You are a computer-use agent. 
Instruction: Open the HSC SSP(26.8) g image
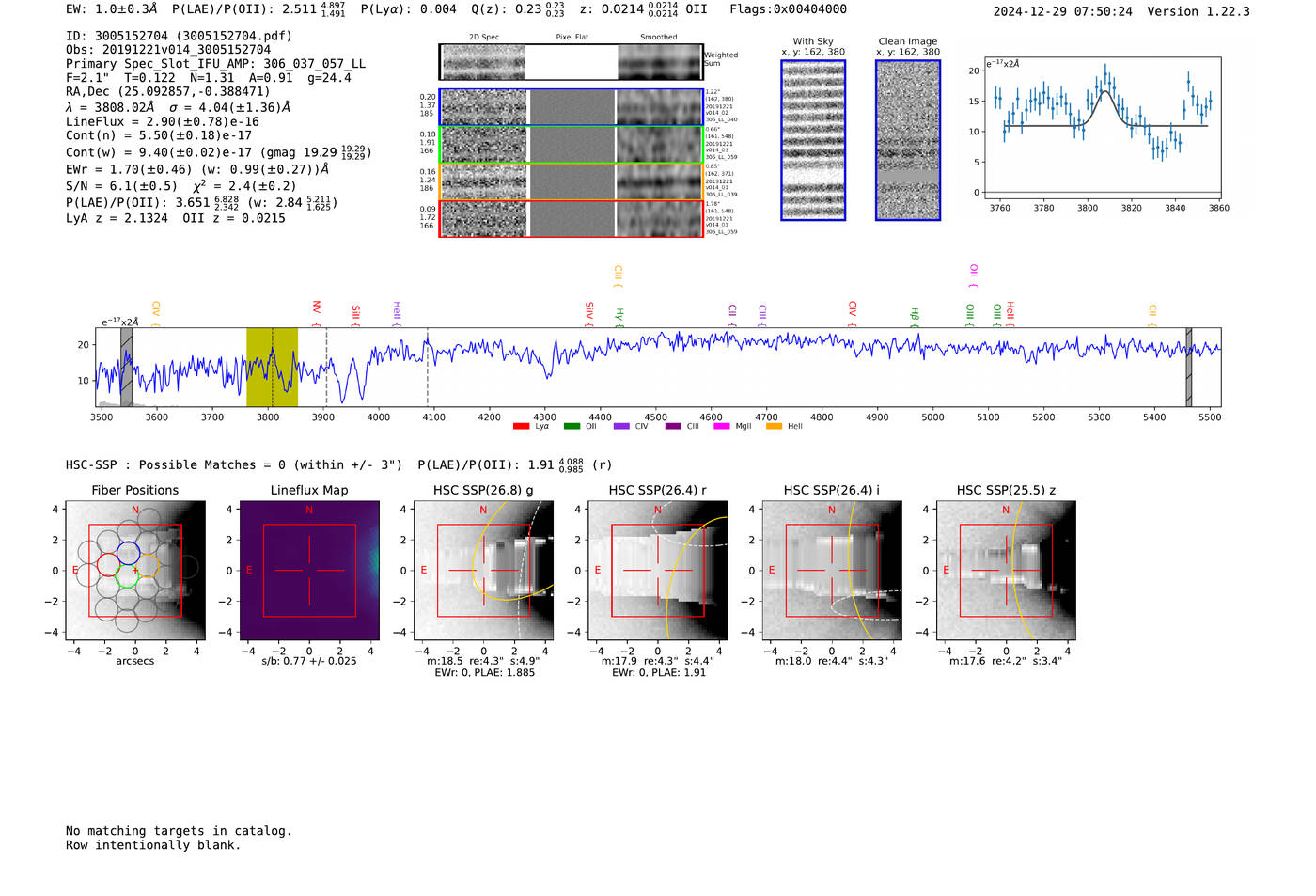click(x=483, y=571)
